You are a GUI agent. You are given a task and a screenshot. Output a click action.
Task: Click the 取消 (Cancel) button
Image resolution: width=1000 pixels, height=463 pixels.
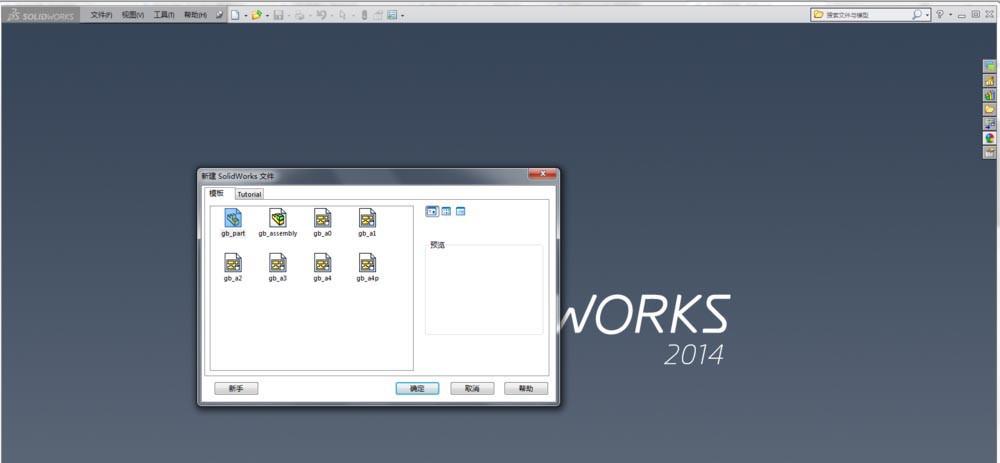click(472, 388)
